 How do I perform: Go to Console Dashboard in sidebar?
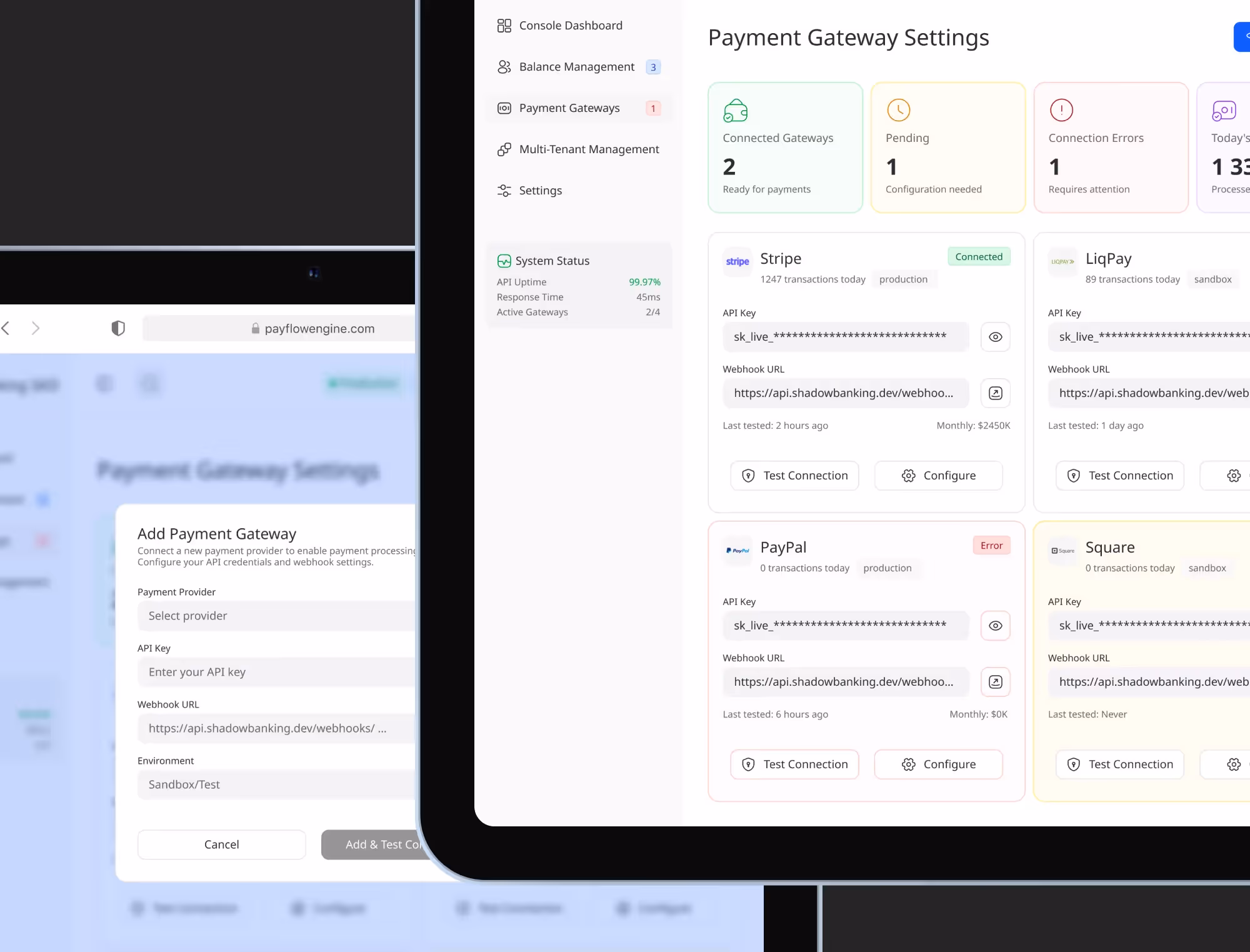(570, 26)
